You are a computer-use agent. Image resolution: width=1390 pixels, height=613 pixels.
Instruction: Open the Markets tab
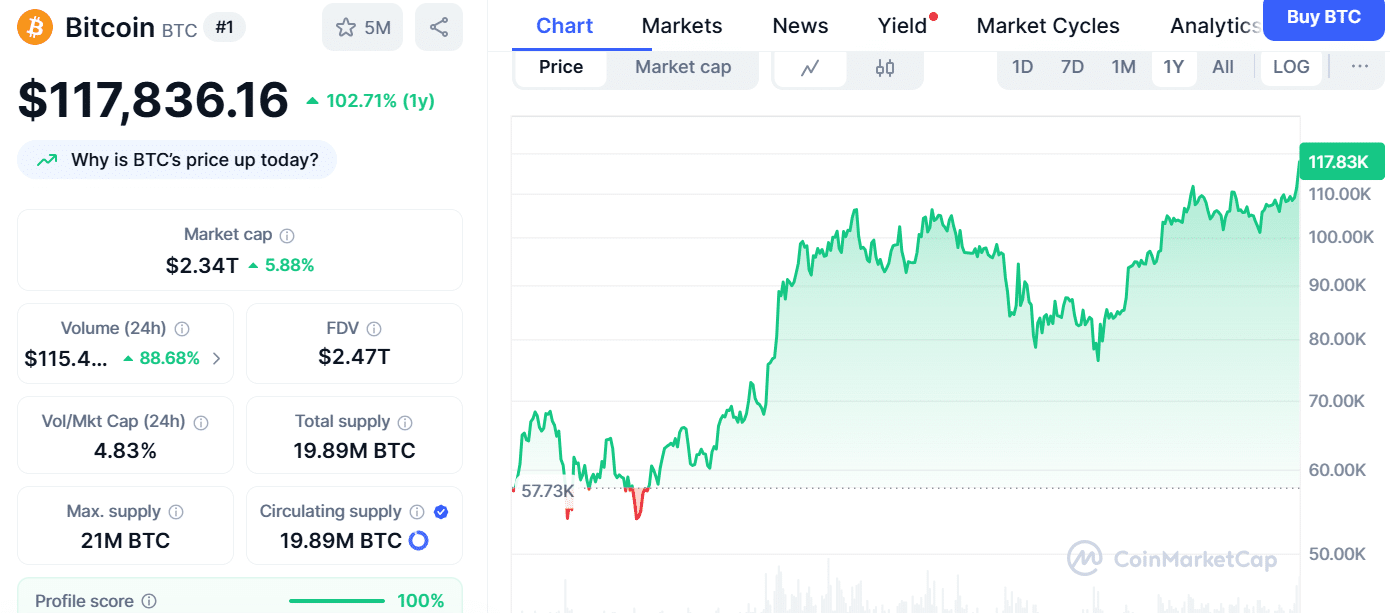(x=682, y=26)
